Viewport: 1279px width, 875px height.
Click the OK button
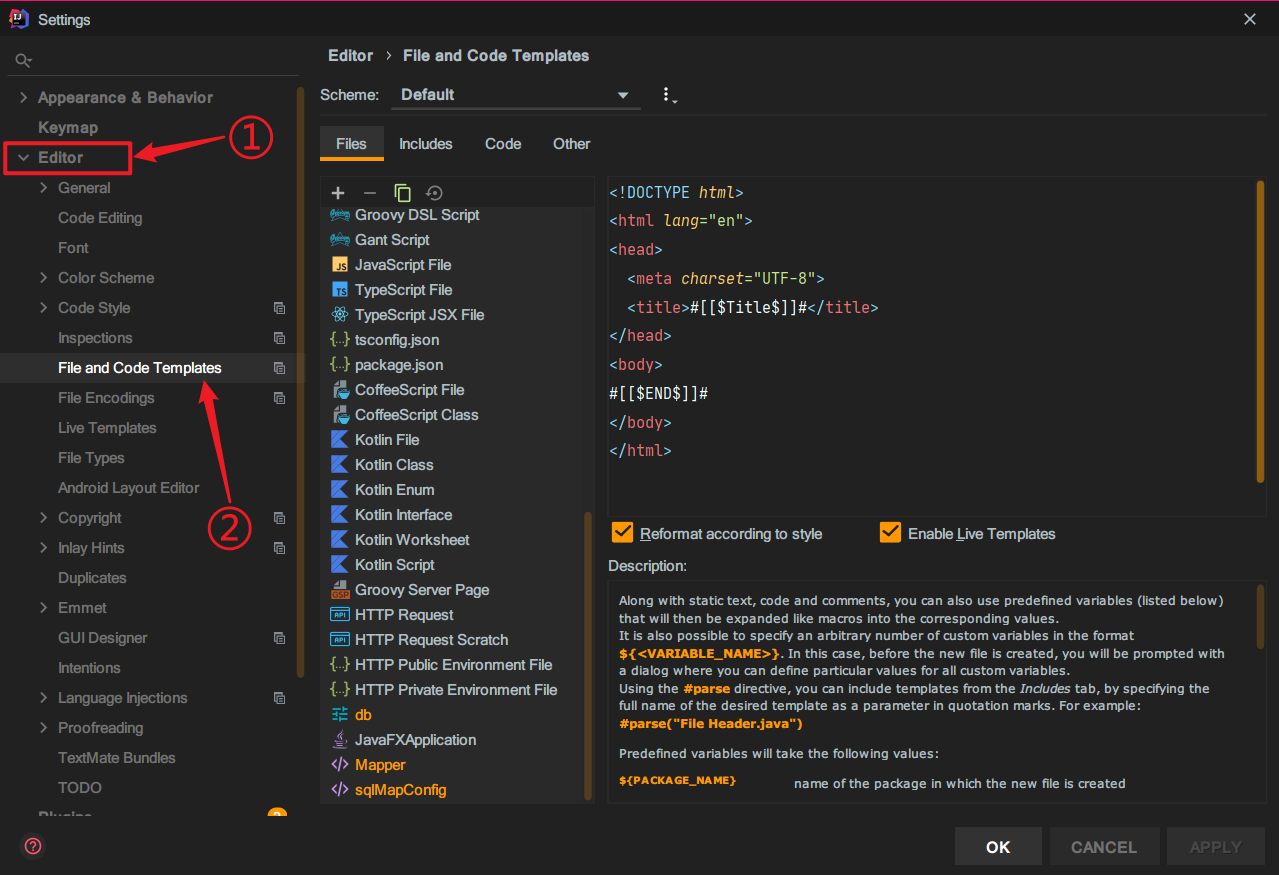[998, 847]
